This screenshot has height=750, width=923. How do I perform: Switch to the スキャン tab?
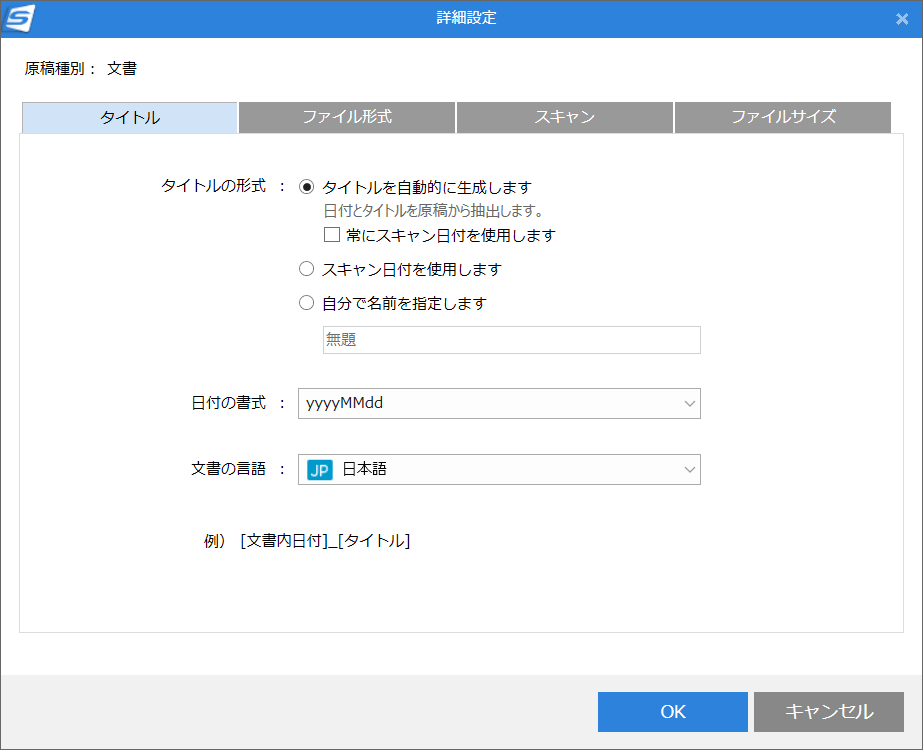point(564,117)
